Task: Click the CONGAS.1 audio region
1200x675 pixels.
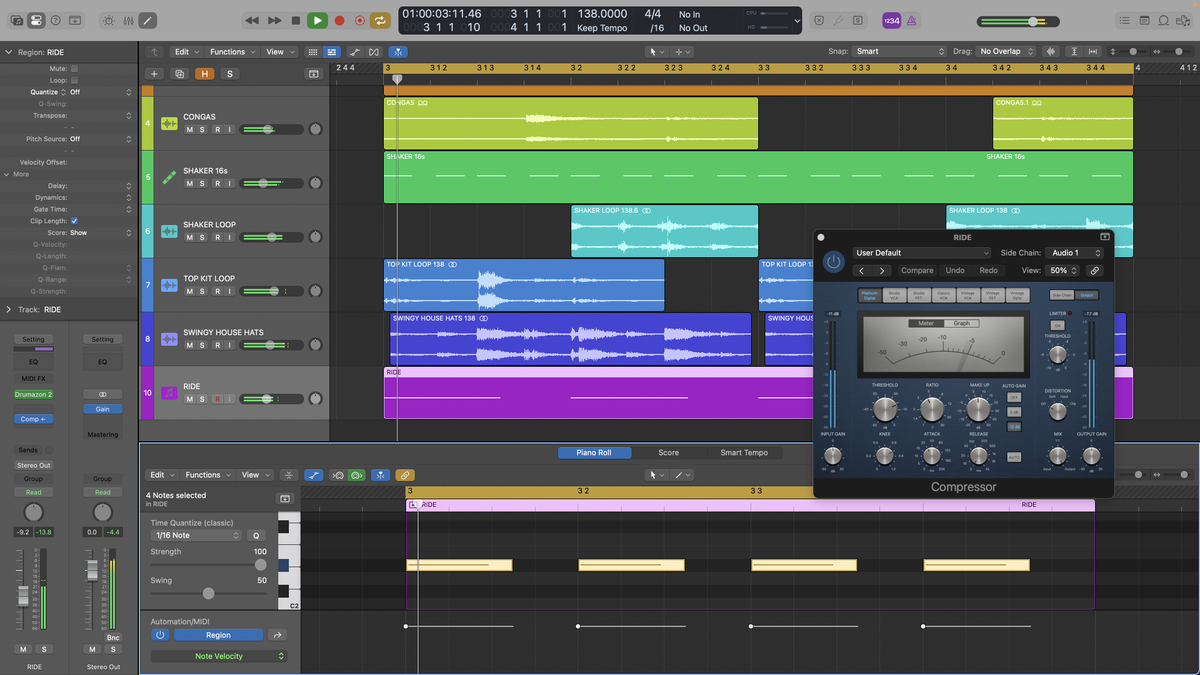Action: 1063,123
